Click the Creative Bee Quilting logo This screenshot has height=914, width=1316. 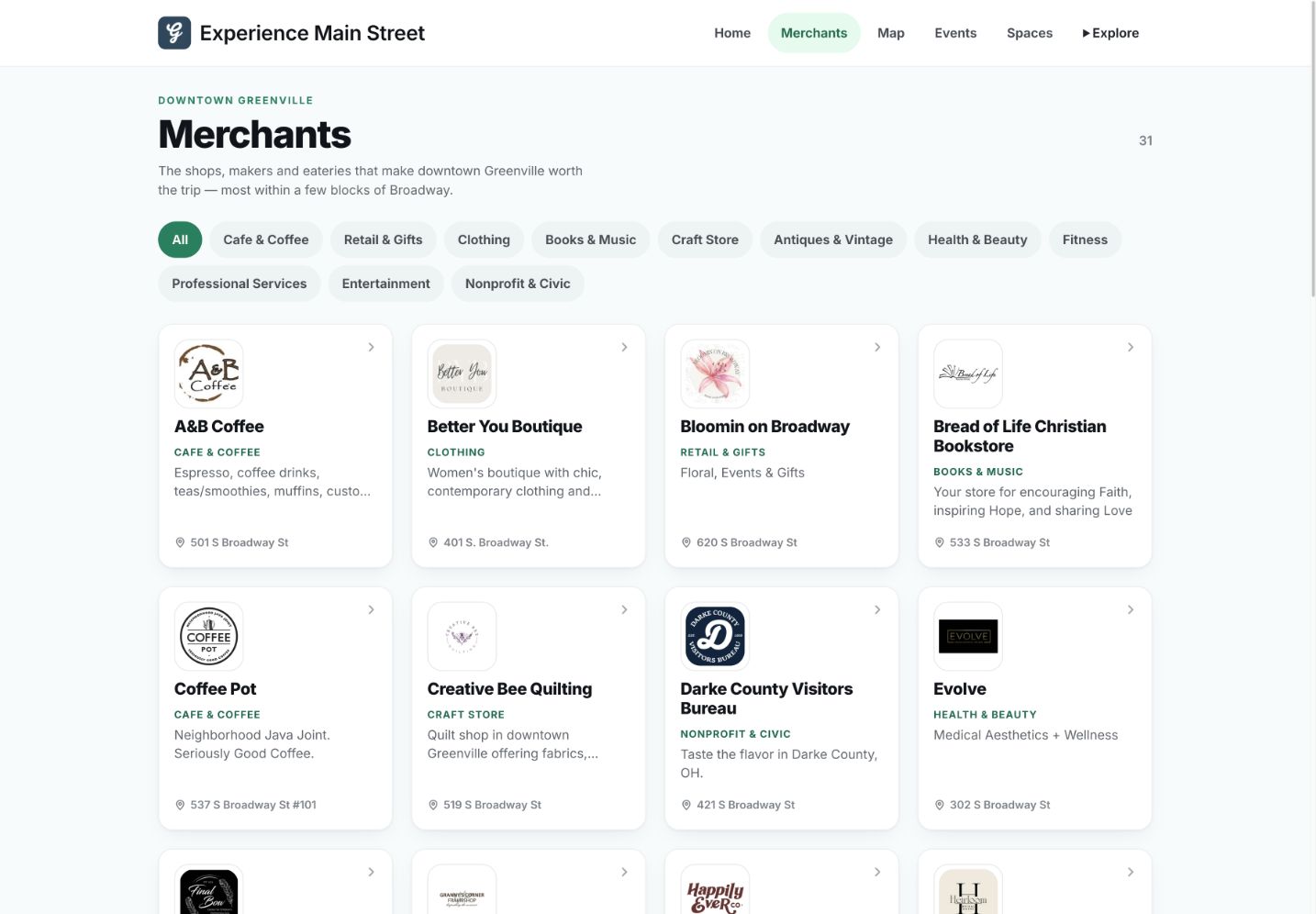tap(462, 636)
